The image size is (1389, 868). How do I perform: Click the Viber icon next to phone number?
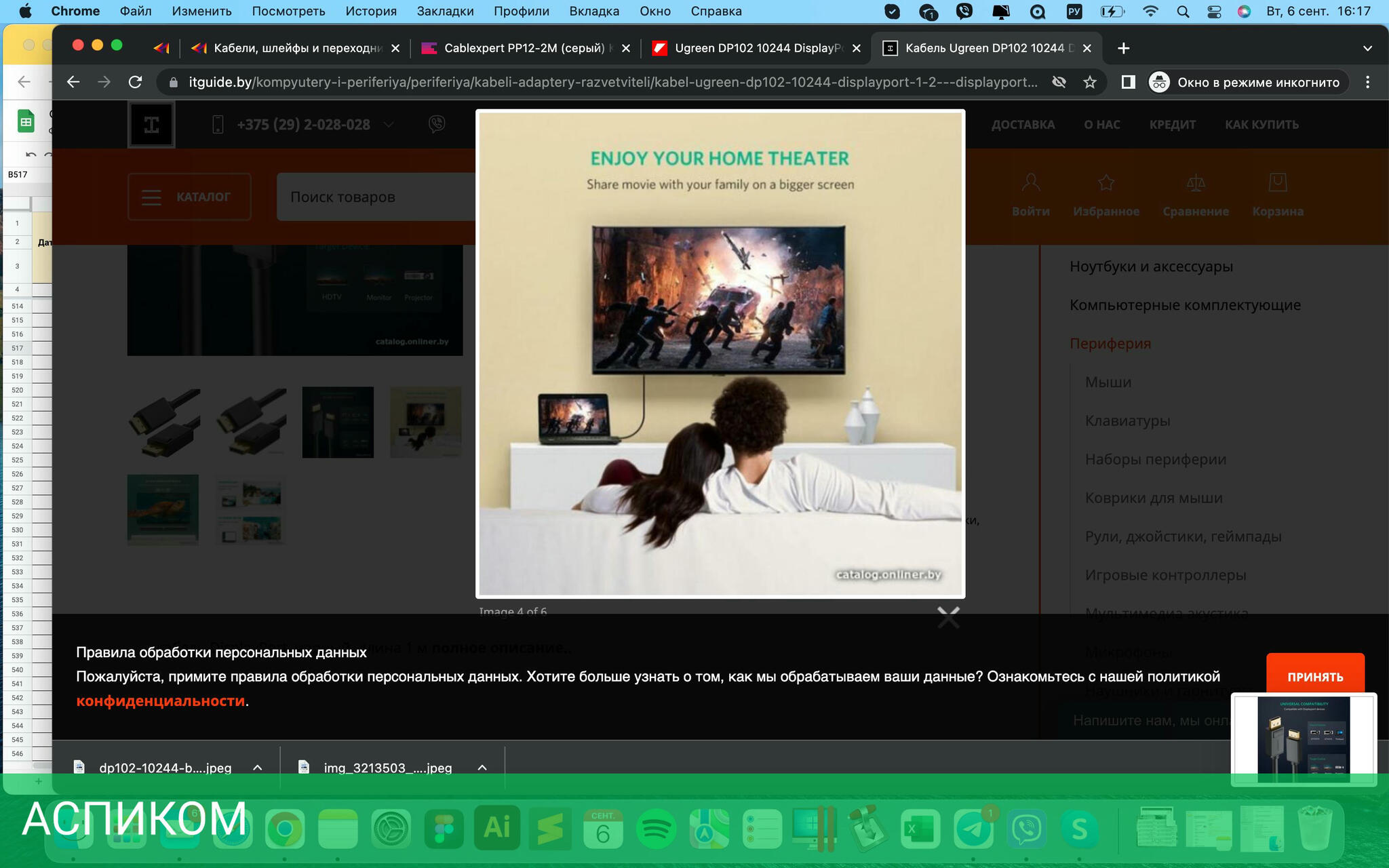pyautogui.click(x=437, y=124)
